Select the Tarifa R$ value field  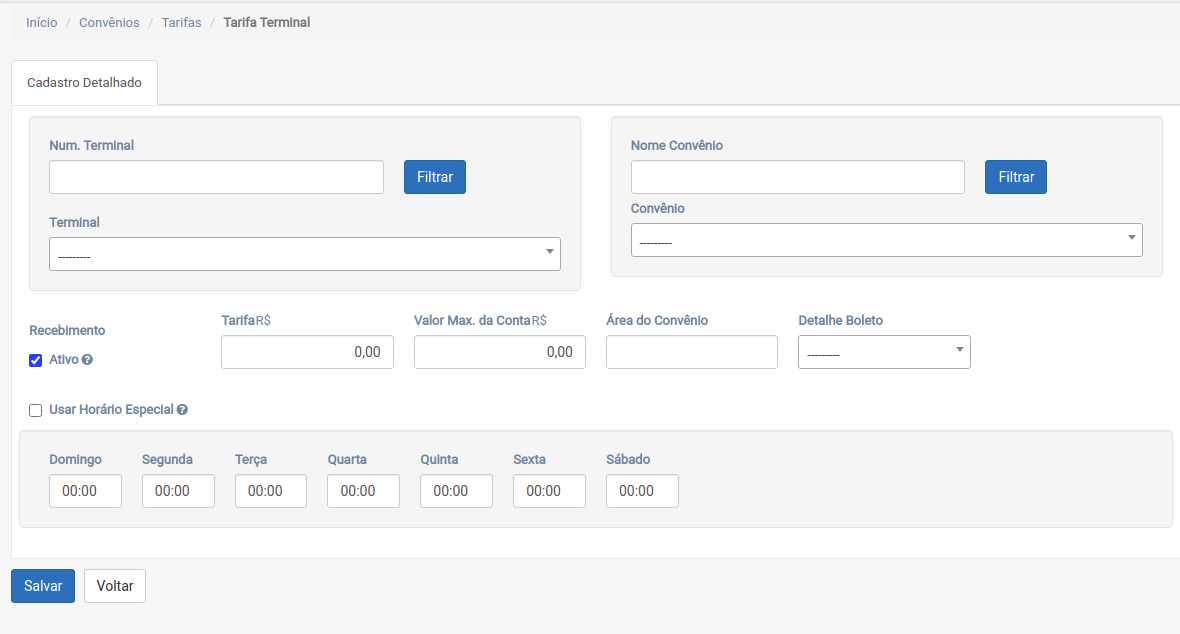(x=307, y=352)
